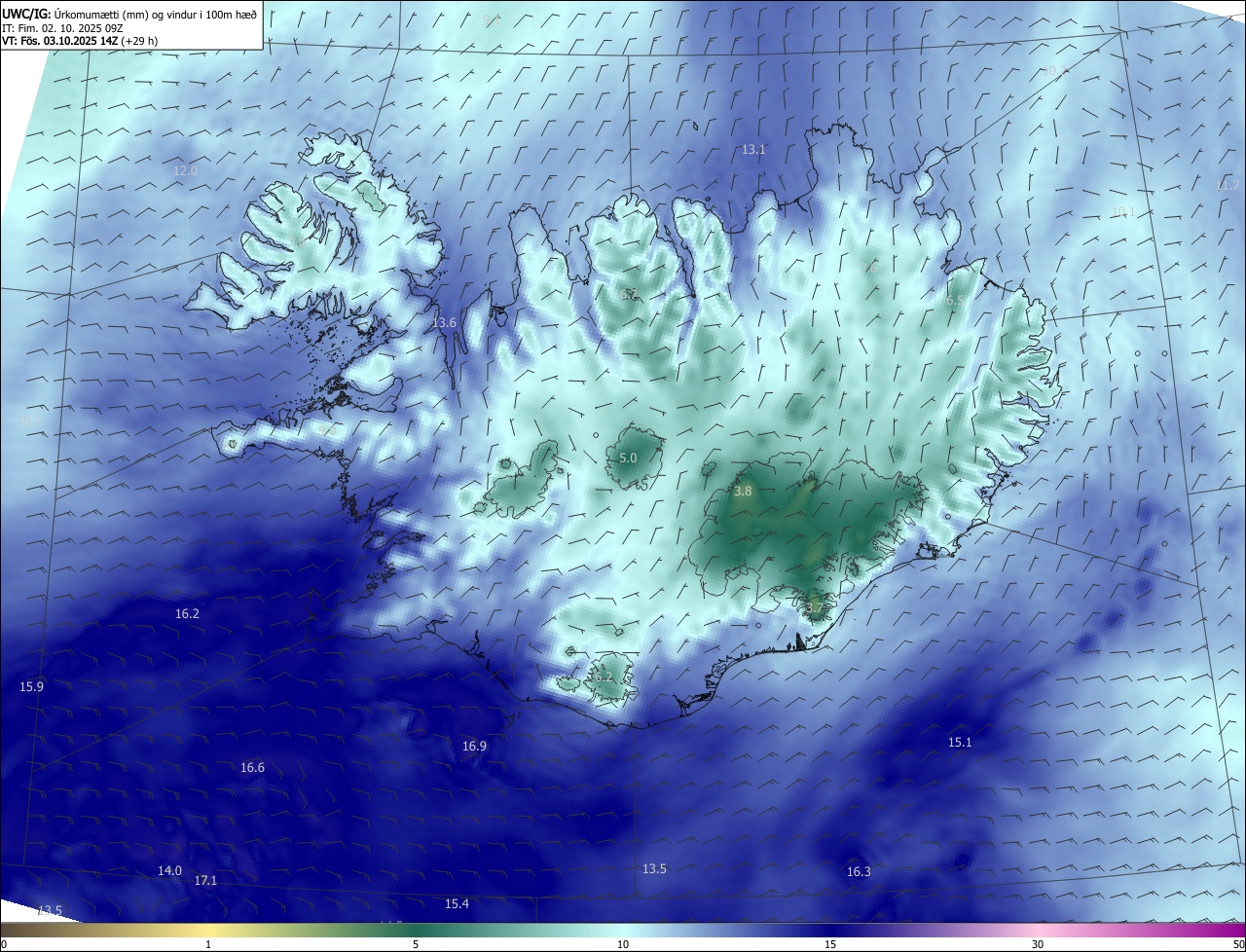Screen dimensions: 1246x952
Task: Click the 10.2 value label in the upper right
Action: pos(1054,70)
